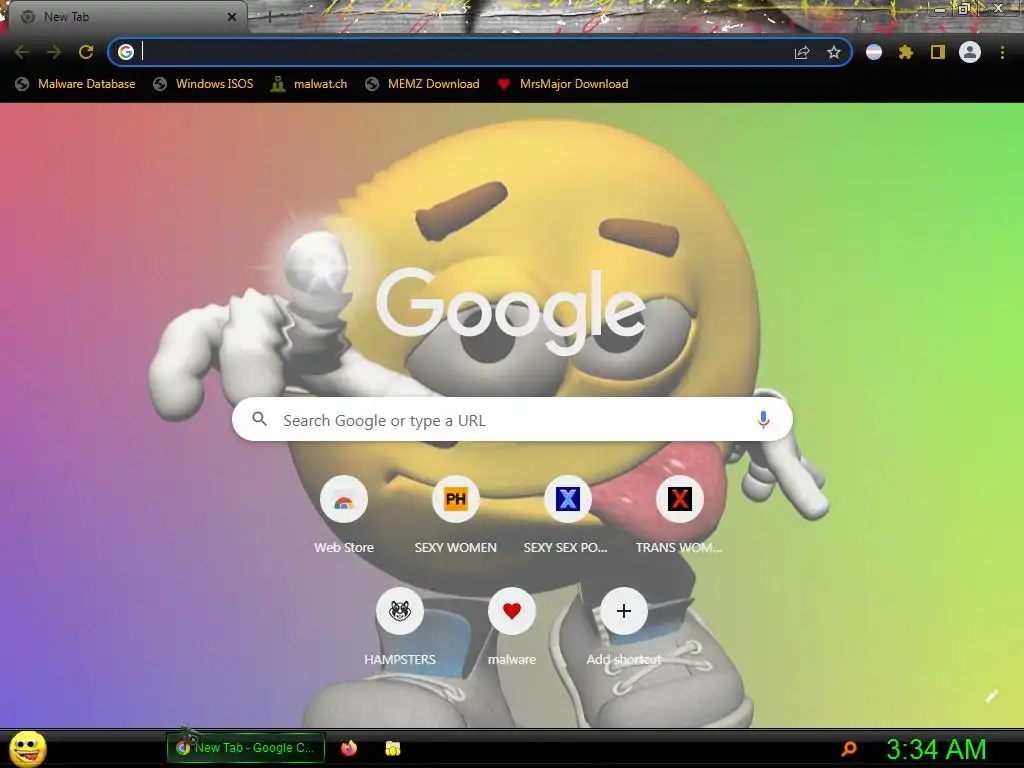Click the 3:34 AM clock

click(936, 749)
